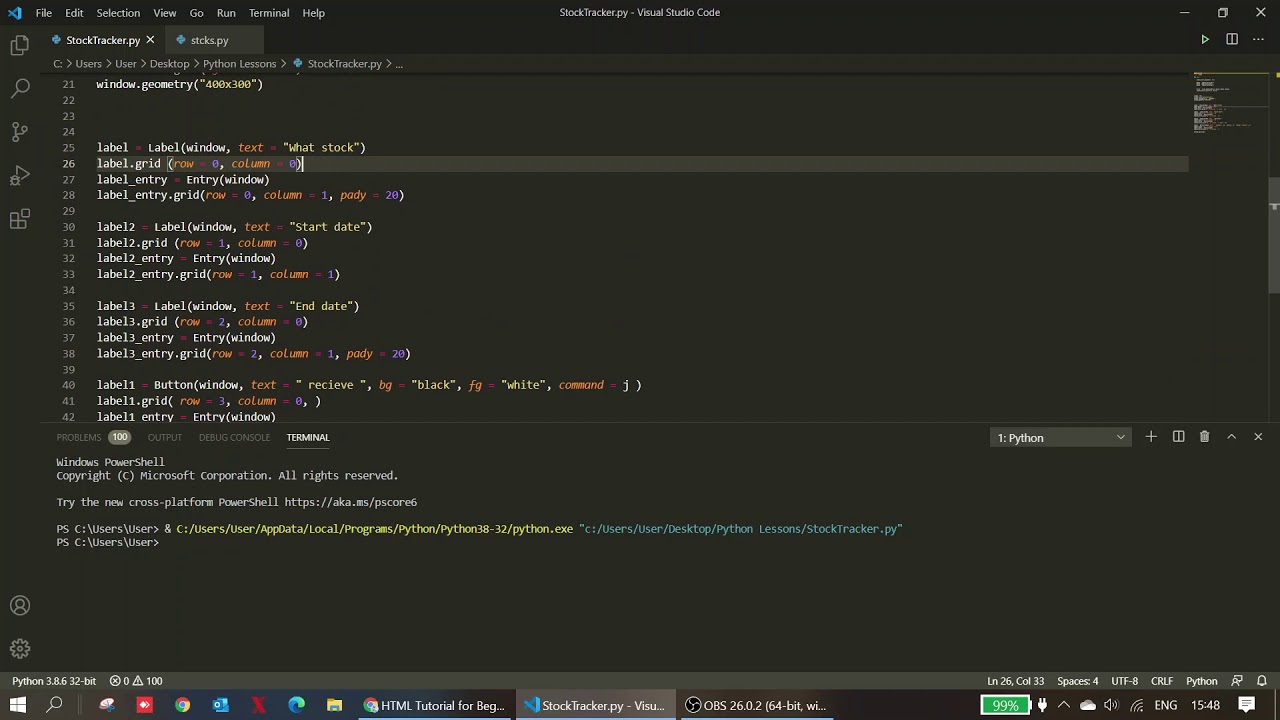
Task: Click 'Ln 26, Col 33' in status bar
Action: (x=1015, y=681)
